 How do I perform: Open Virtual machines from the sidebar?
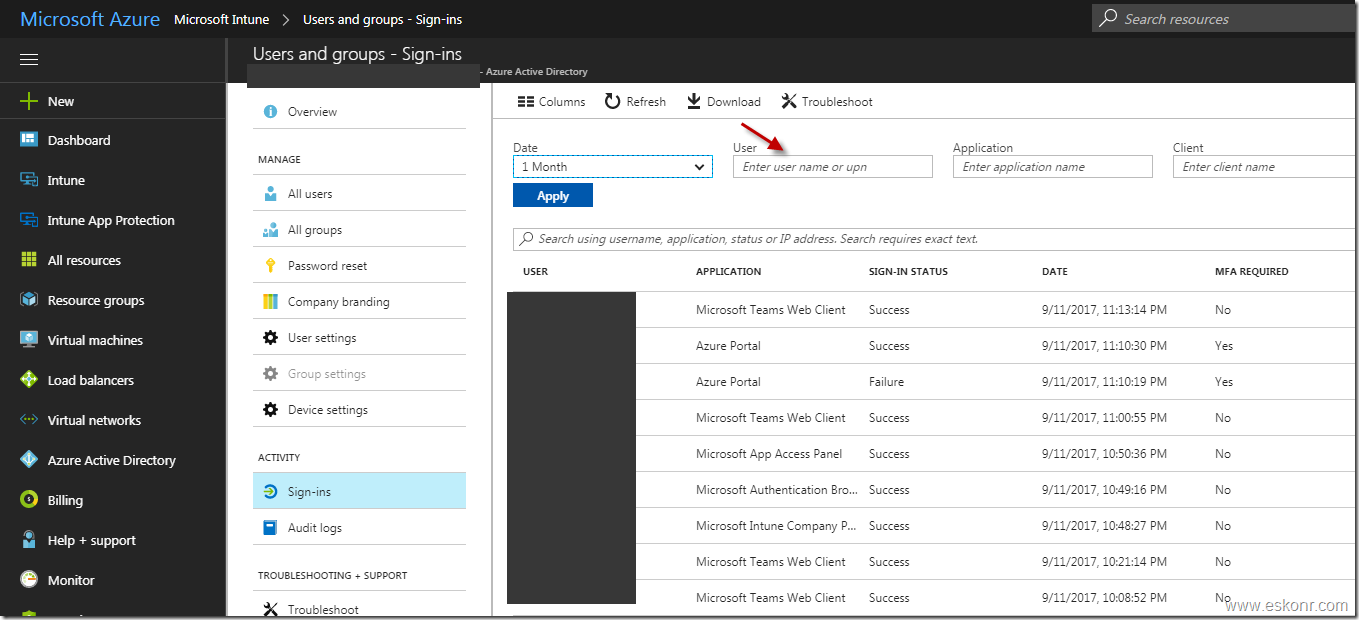(93, 340)
